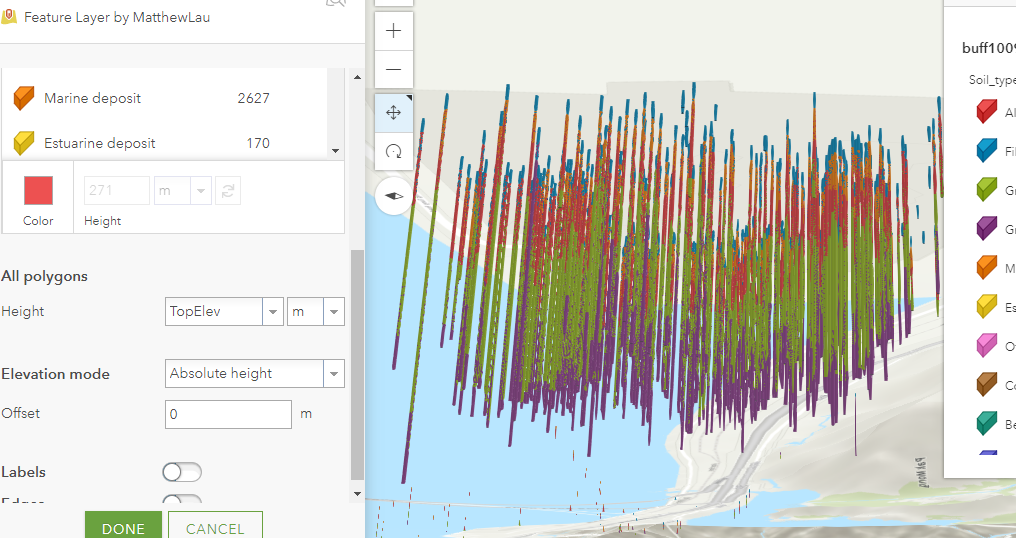Image resolution: width=1016 pixels, height=538 pixels.
Task: Click the brown cube in the legend
Action: point(987,385)
